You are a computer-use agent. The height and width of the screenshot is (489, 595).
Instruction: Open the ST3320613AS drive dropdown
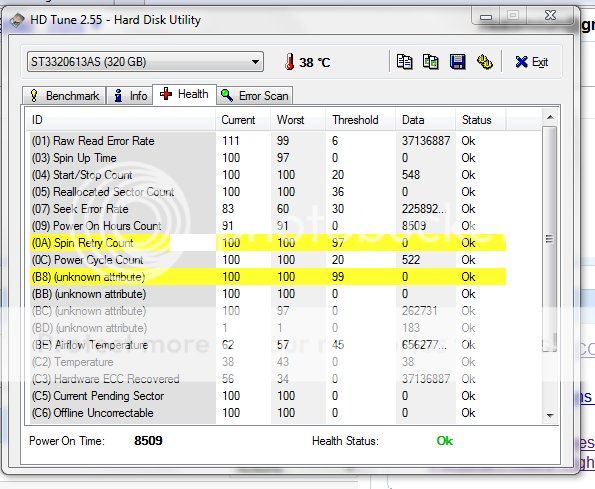coord(145,62)
